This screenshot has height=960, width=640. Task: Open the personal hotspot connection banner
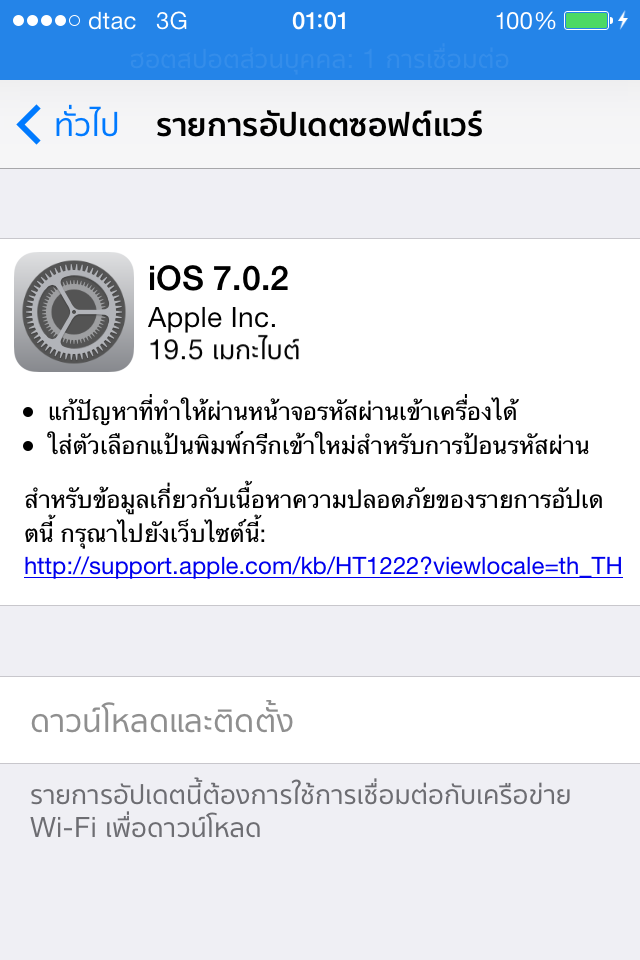[x=320, y=59]
